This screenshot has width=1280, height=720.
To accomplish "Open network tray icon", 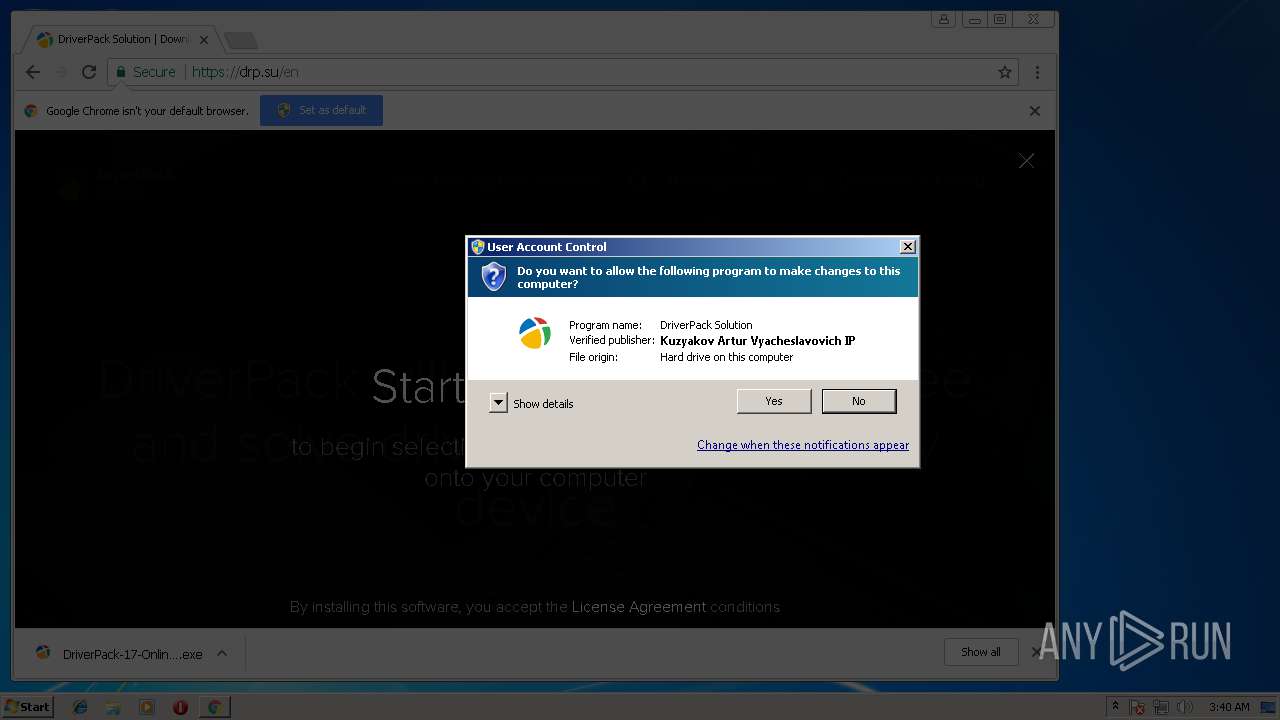I will click(1161, 707).
